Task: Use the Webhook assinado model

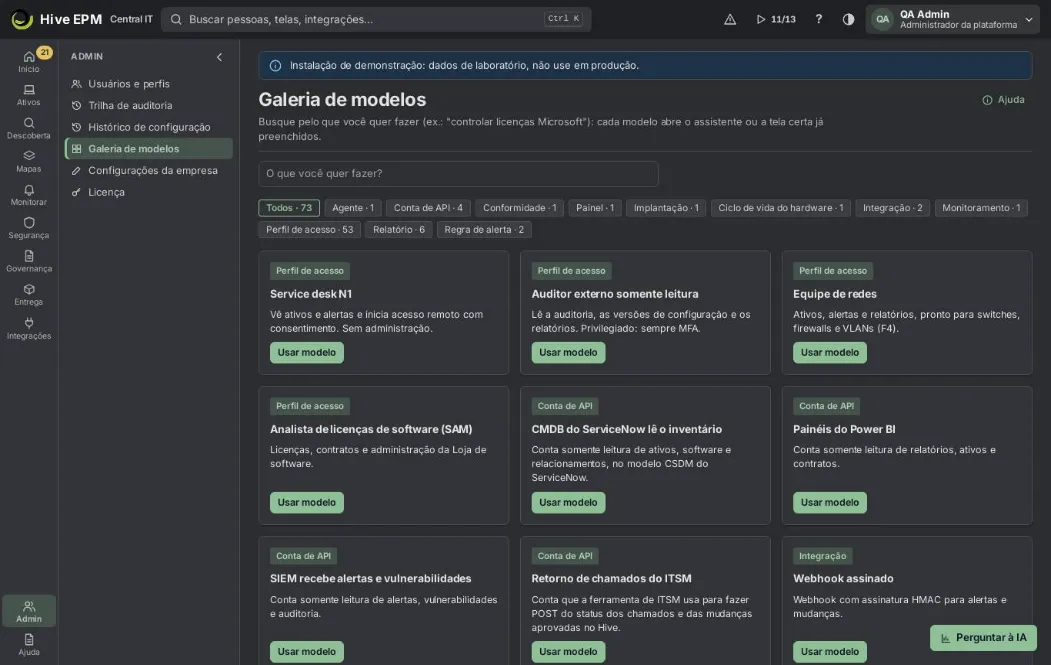Action: (x=830, y=652)
